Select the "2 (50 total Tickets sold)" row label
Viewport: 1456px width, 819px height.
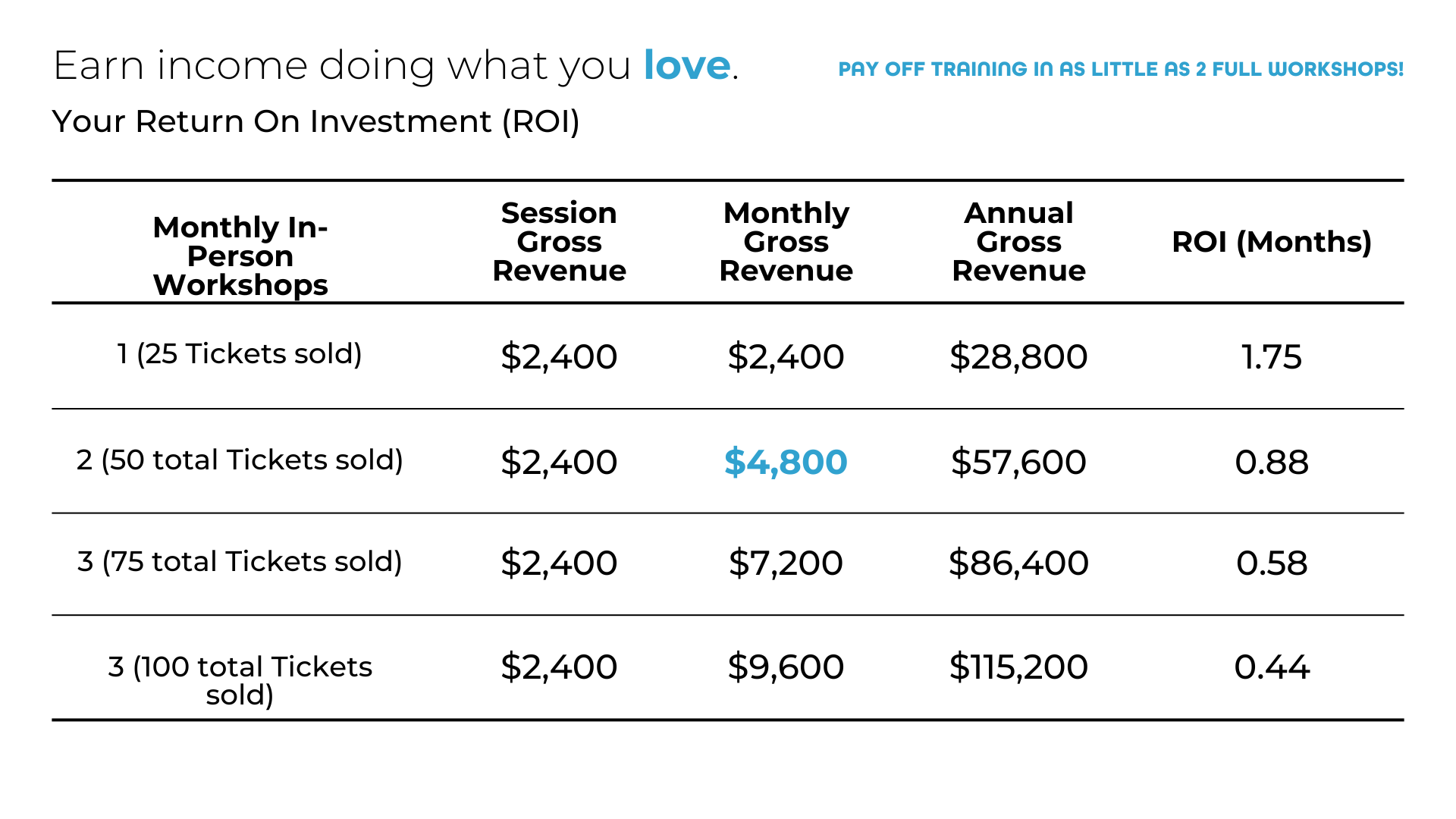click(x=240, y=460)
